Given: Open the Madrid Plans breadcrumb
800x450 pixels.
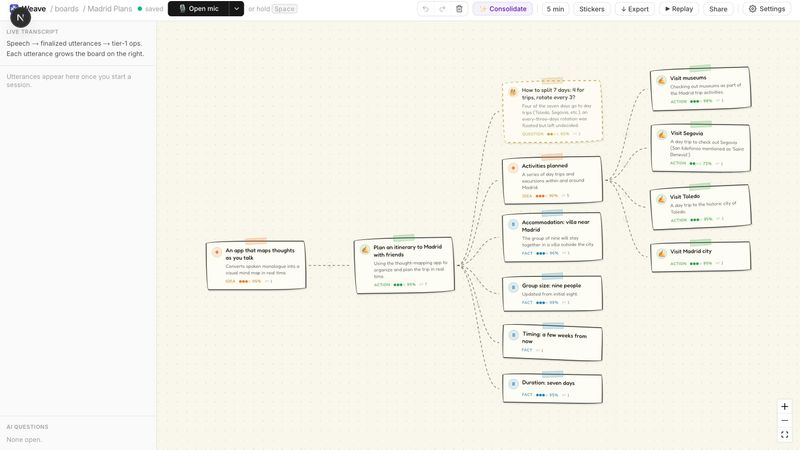Looking at the screenshot, I should pyautogui.click(x=110, y=9).
